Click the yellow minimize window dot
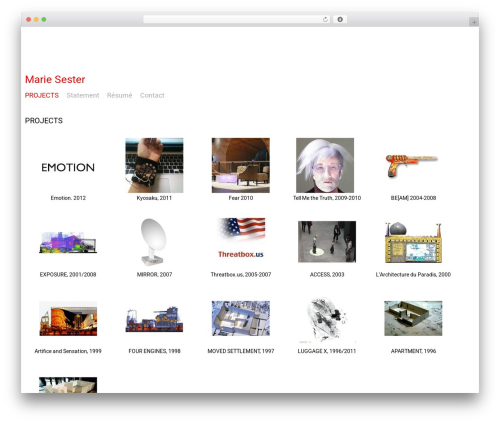This screenshot has width=500, height=423. click(36, 19)
